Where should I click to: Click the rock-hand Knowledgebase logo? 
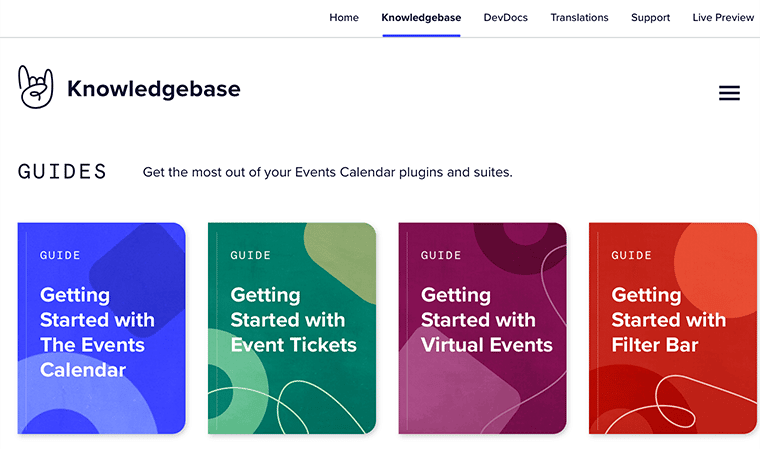point(36,87)
